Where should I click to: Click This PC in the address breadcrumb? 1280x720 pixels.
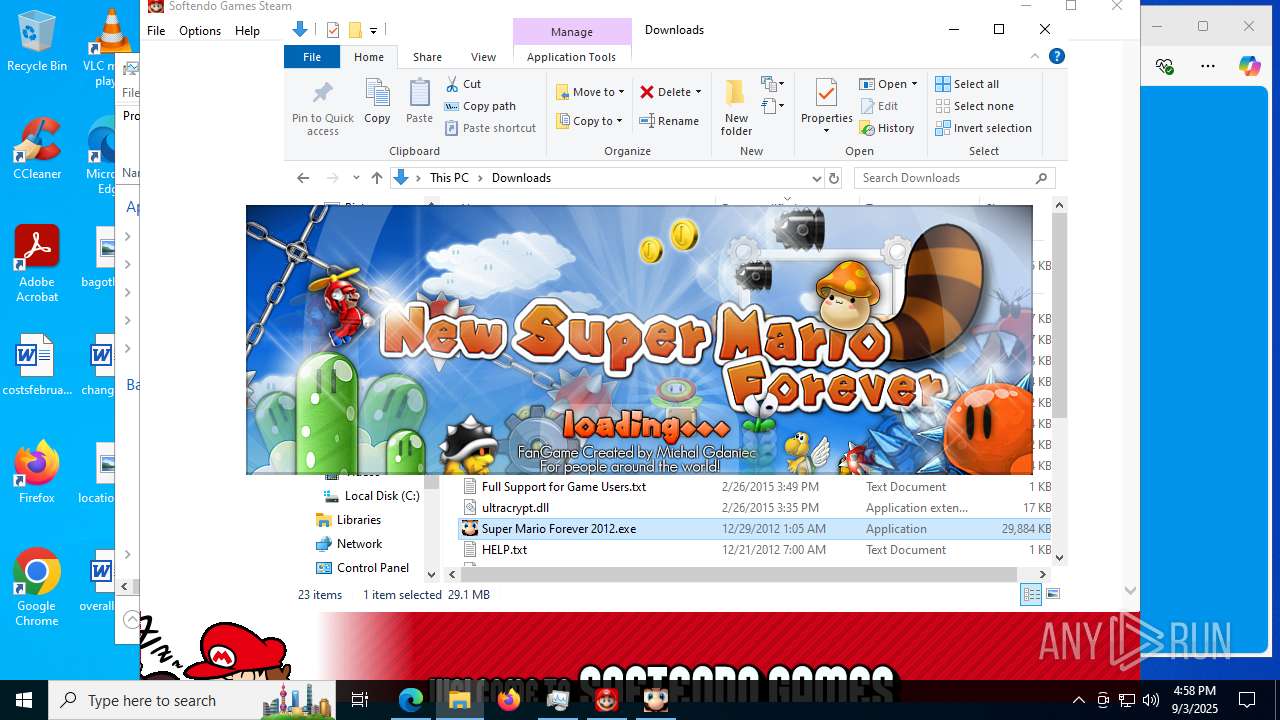(449, 178)
